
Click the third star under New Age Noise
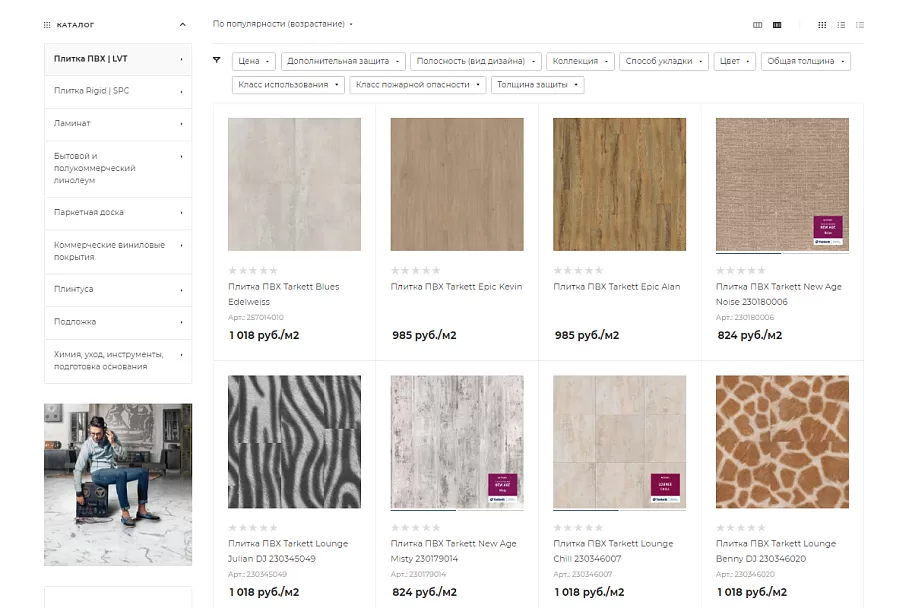click(741, 271)
